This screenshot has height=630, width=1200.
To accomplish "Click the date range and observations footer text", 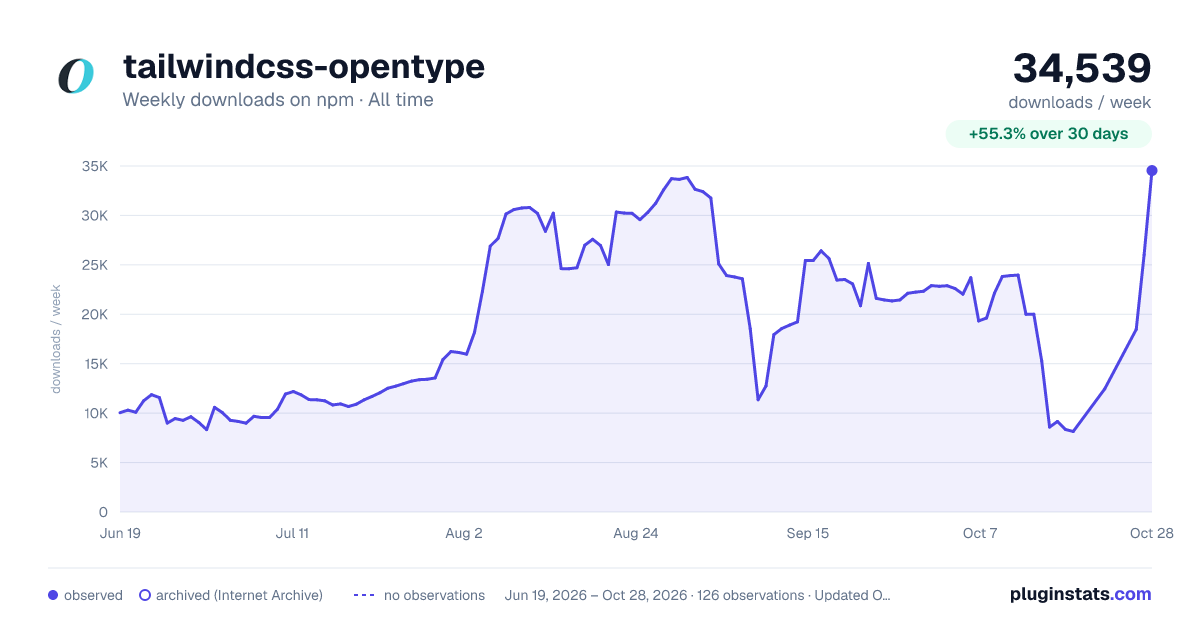I will pos(698,595).
